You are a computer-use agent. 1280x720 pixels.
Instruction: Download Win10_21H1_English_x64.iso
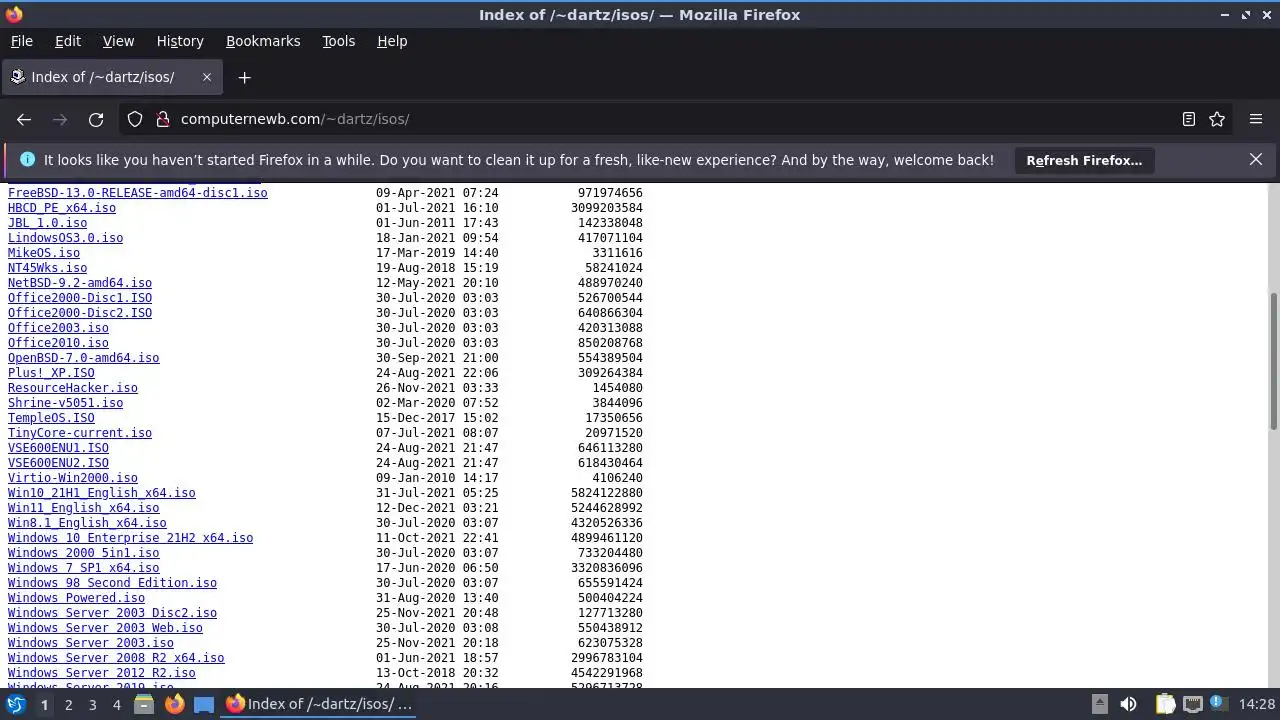pos(102,493)
